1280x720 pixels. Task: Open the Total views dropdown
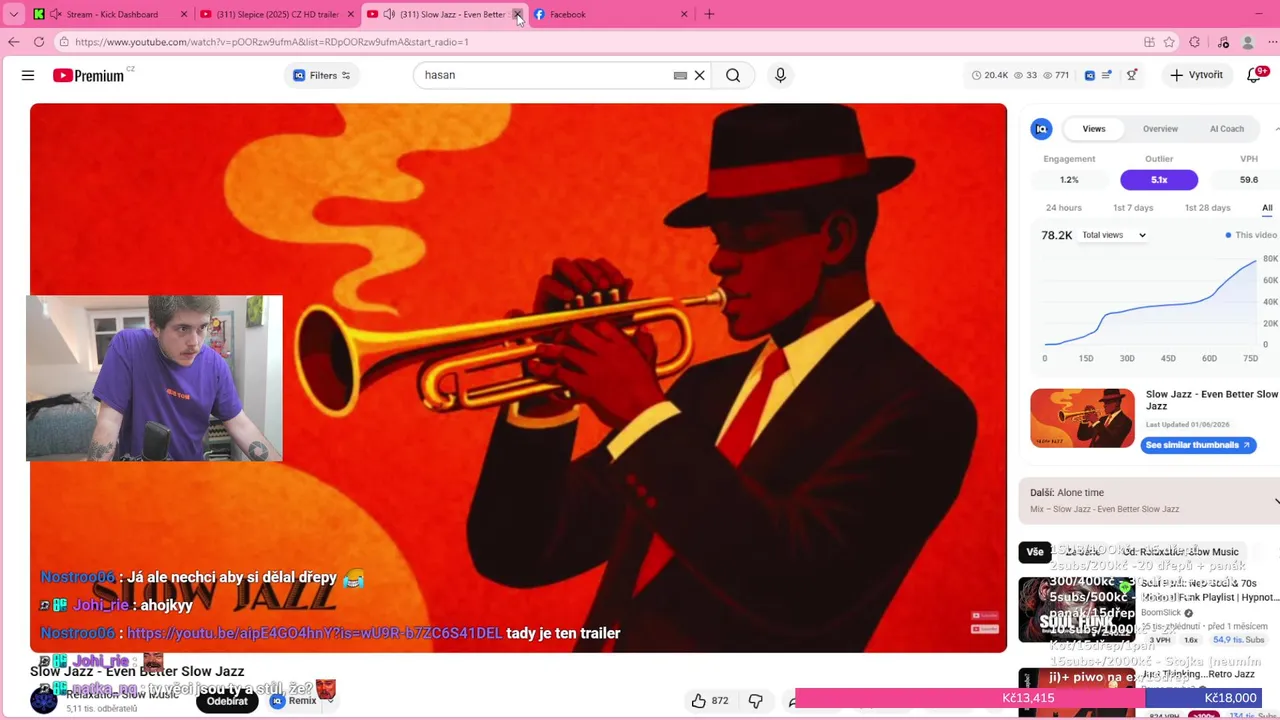click(x=1114, y=235)
